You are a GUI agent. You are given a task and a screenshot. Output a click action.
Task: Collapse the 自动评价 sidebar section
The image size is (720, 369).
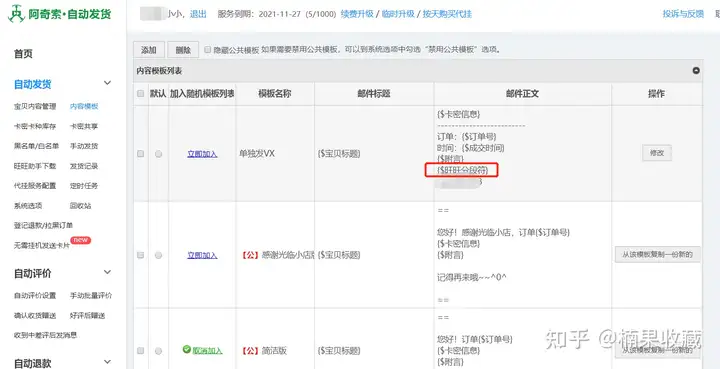107,272
